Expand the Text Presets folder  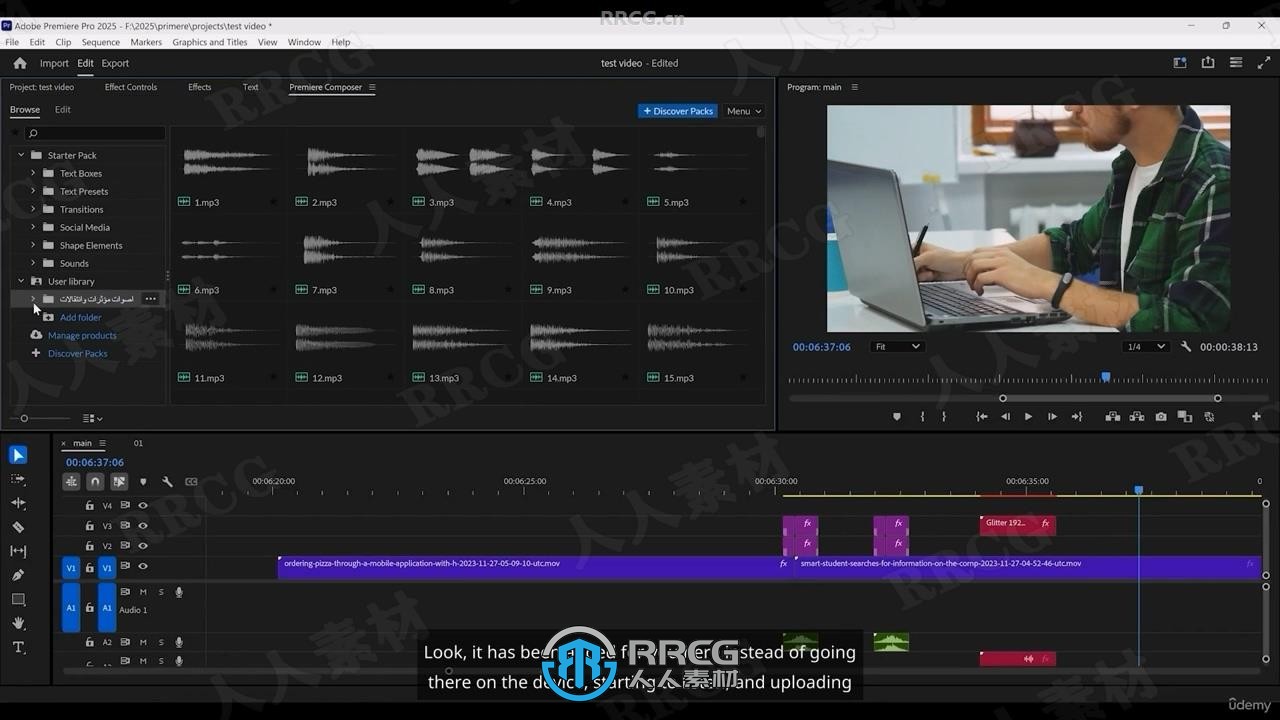click(33, 191)
